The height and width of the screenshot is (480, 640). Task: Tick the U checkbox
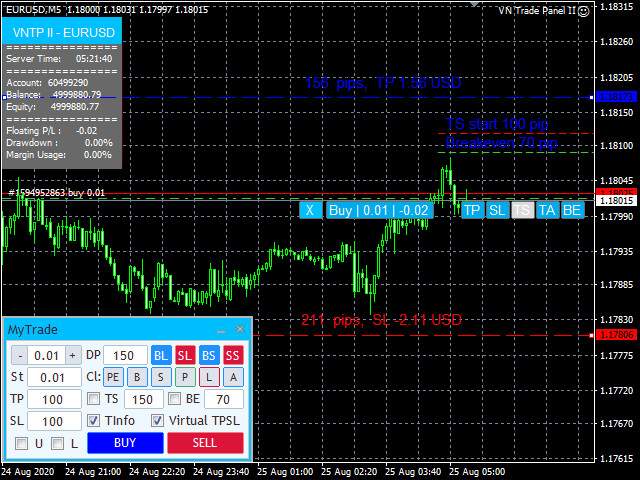22,443
